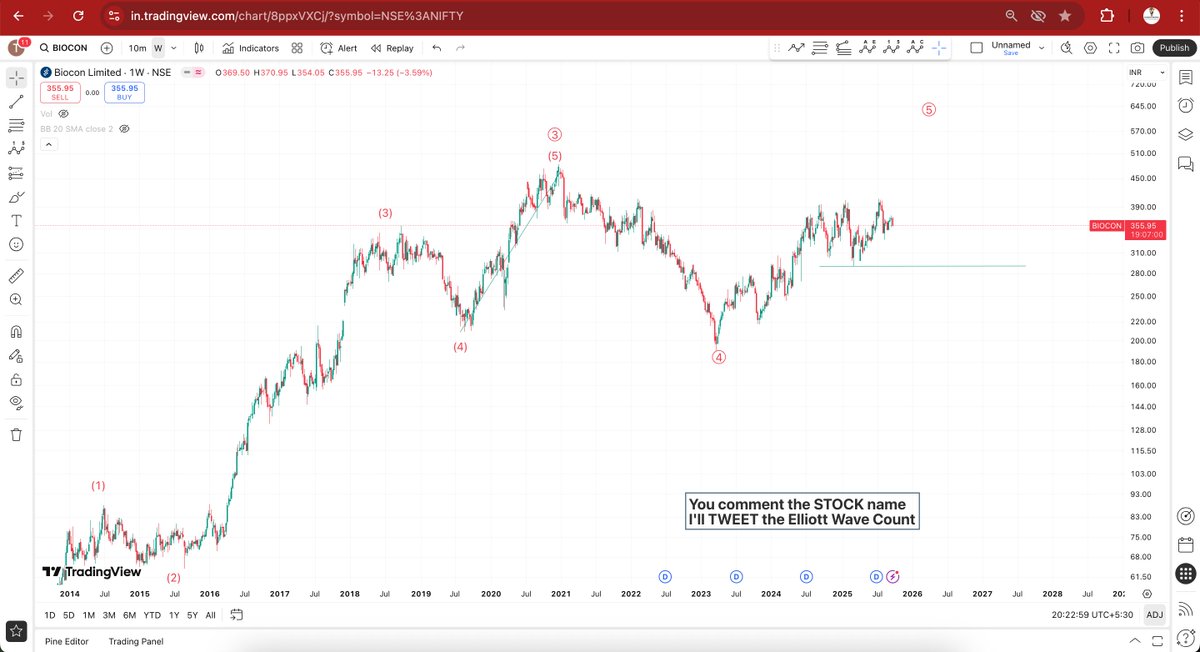The image size is (1200, 652).
Task: Remove drawings with the trash icon
Action: 16,435
